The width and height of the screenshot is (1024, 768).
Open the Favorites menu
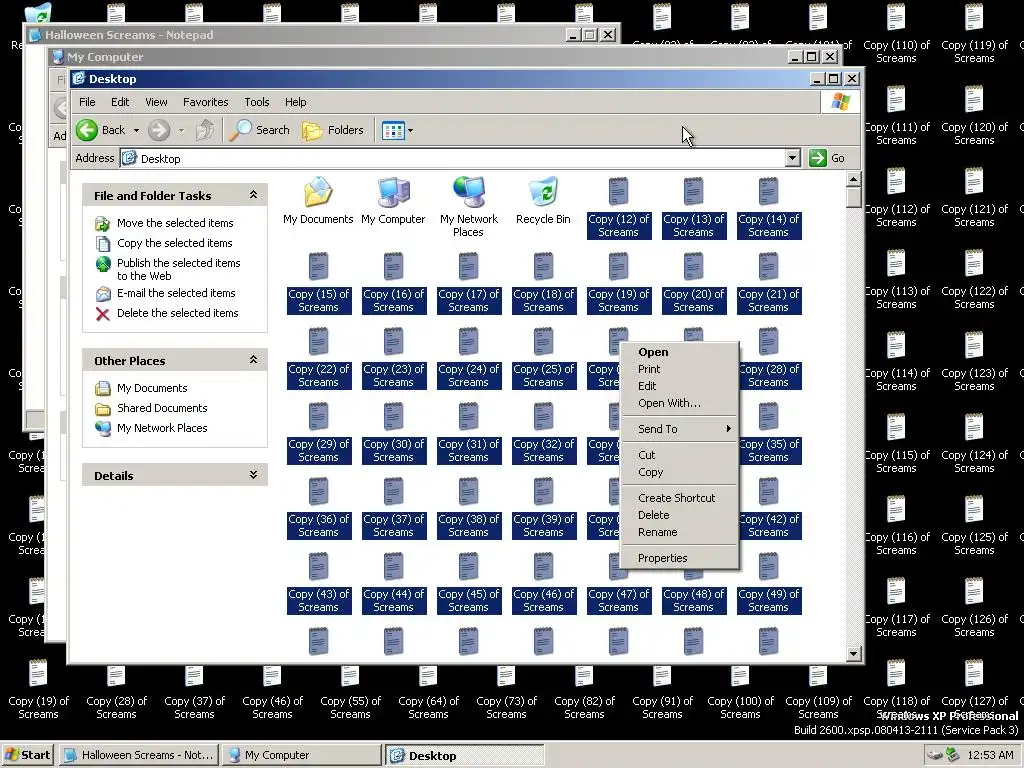click(x=206, y=102)
